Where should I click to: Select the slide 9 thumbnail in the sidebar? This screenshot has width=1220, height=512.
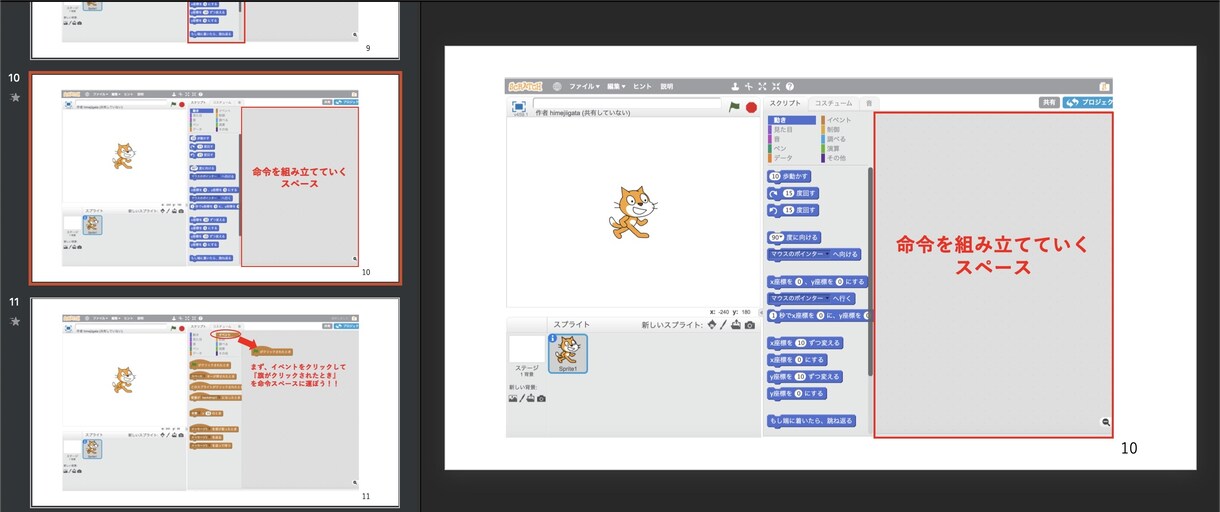coord(215,29)
